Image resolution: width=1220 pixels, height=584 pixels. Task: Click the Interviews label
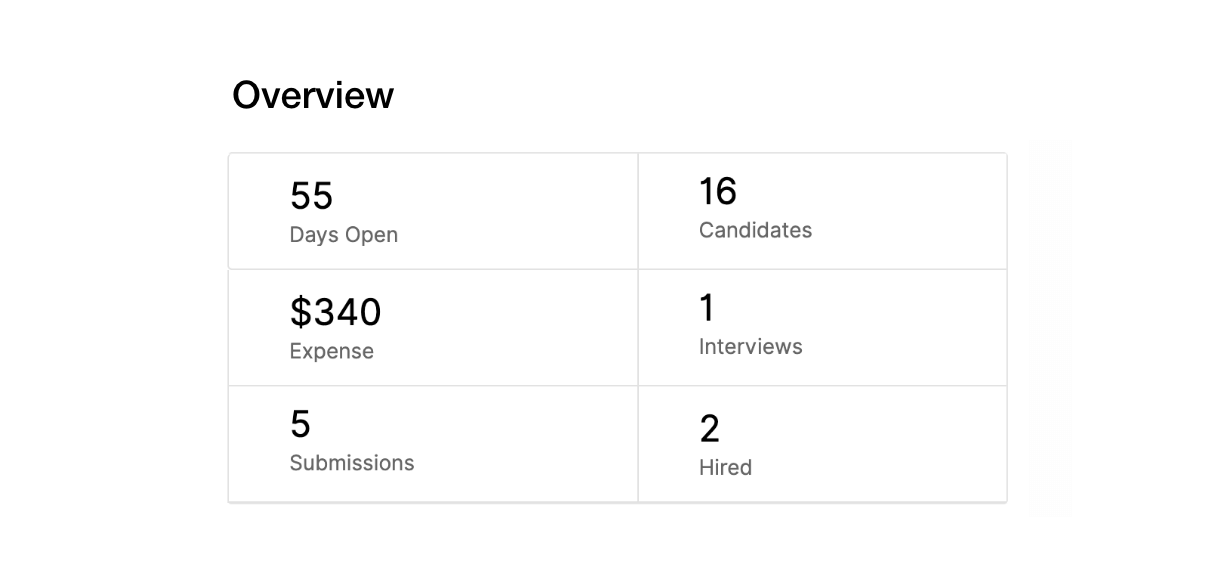750,347
